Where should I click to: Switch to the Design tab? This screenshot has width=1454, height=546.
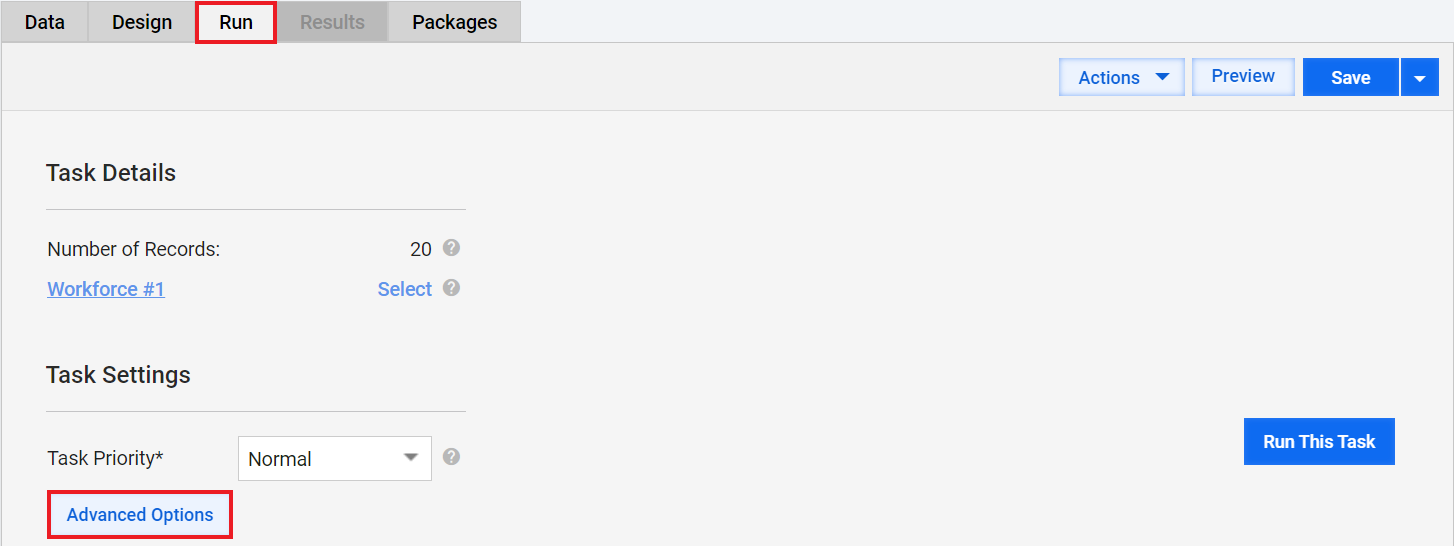pyautogui.click(x=142, y=22)
